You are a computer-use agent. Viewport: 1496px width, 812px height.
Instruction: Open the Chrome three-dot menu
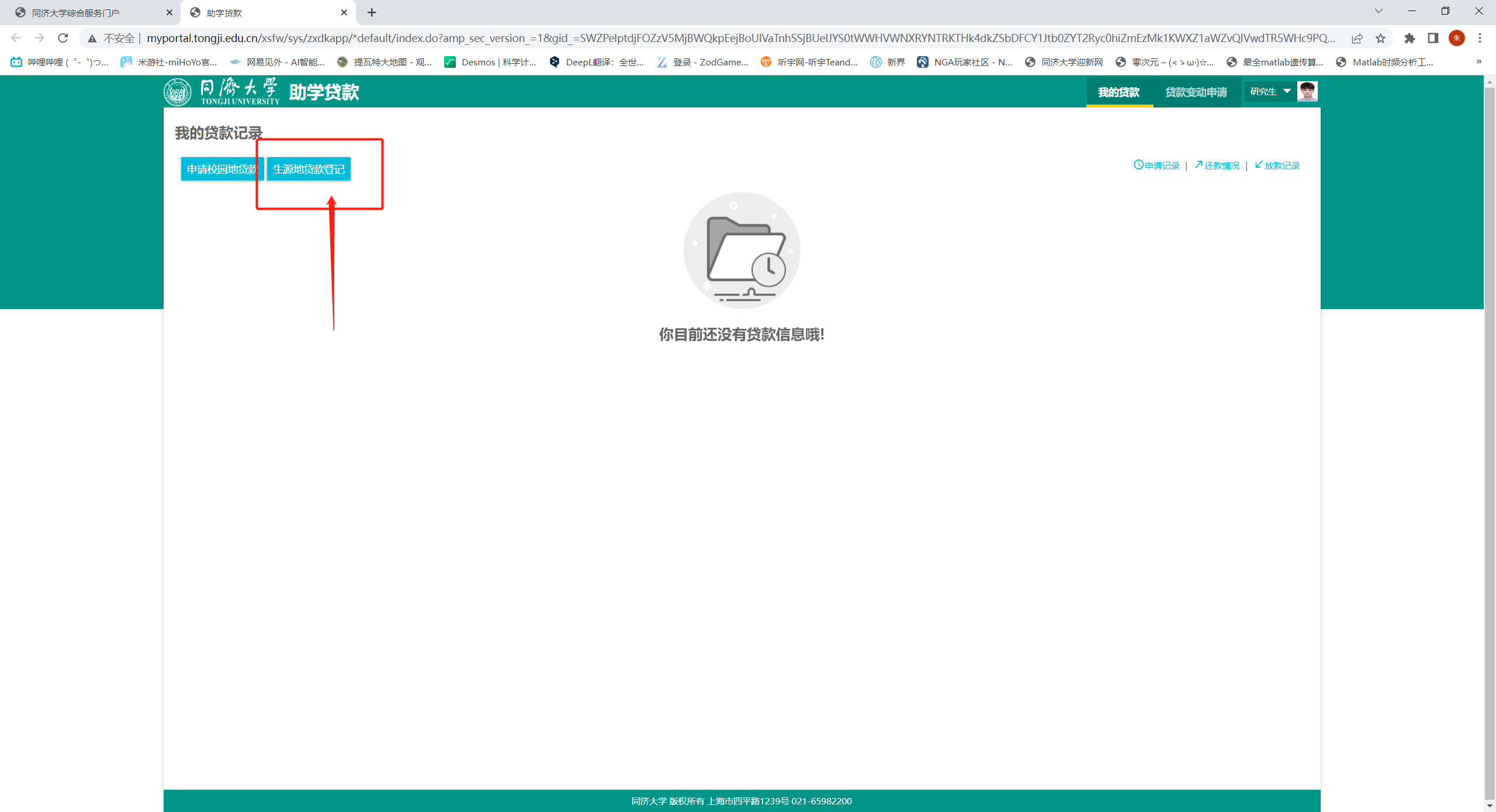click(1480, 38)
